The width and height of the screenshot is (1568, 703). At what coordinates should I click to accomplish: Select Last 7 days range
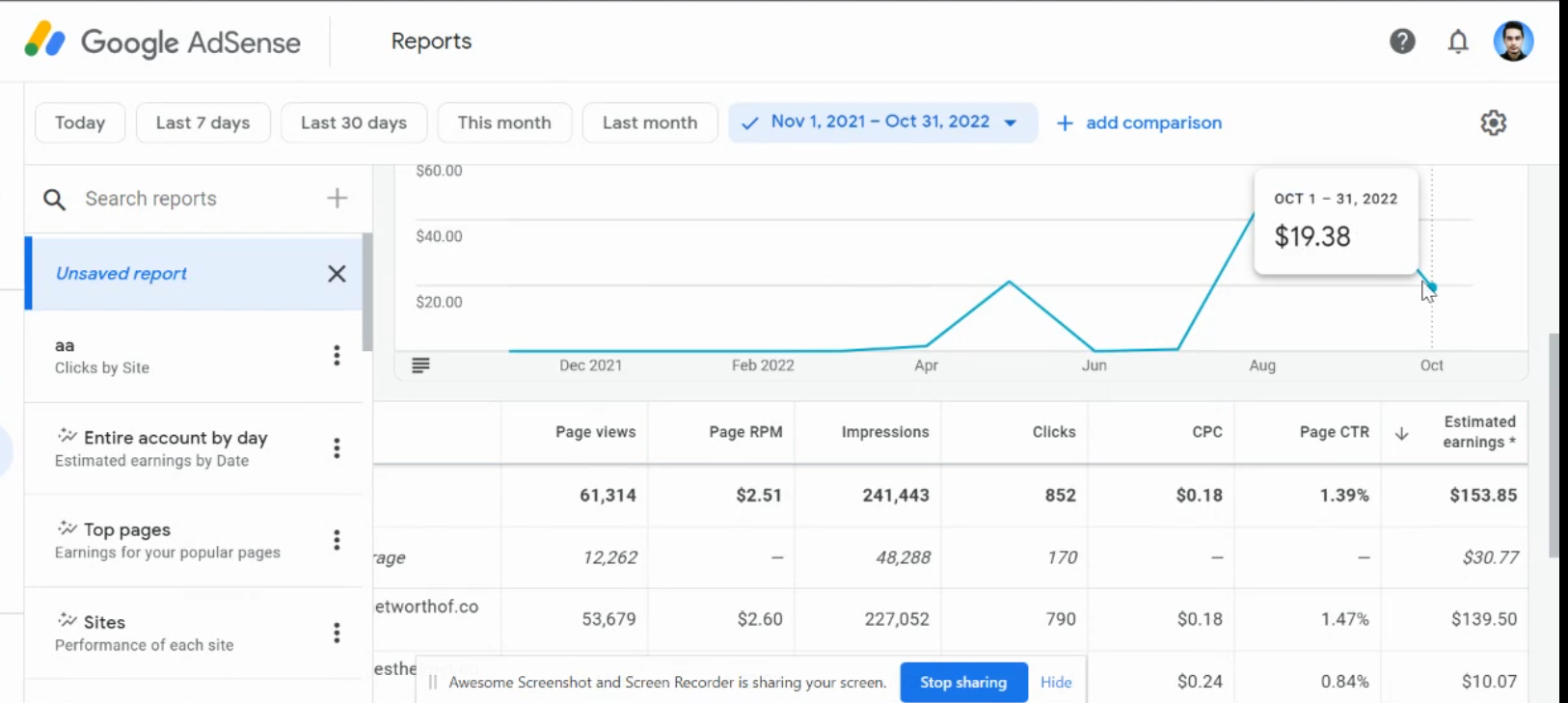[203, 122]
